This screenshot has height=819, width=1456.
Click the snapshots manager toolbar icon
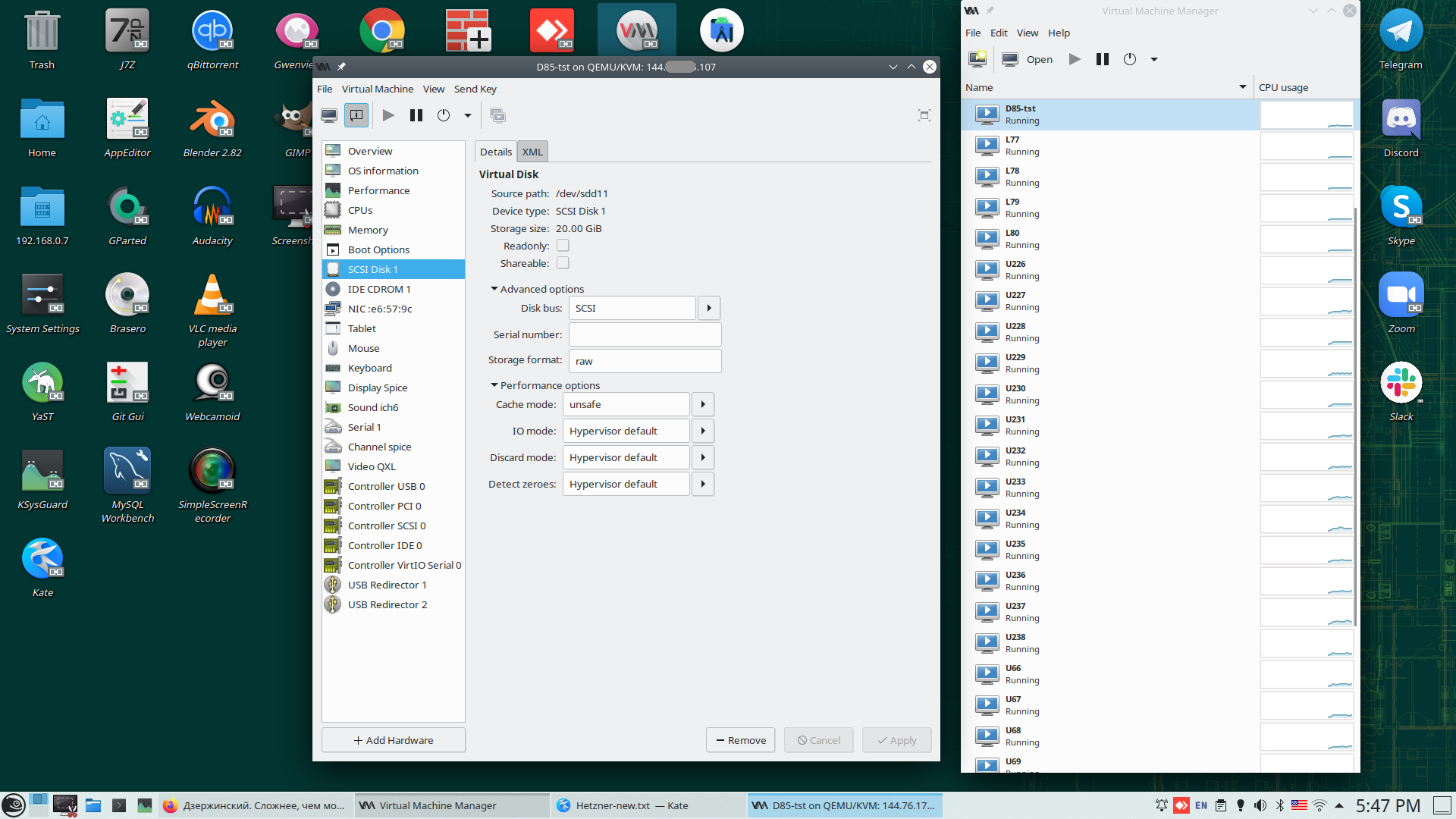(497, 115)
